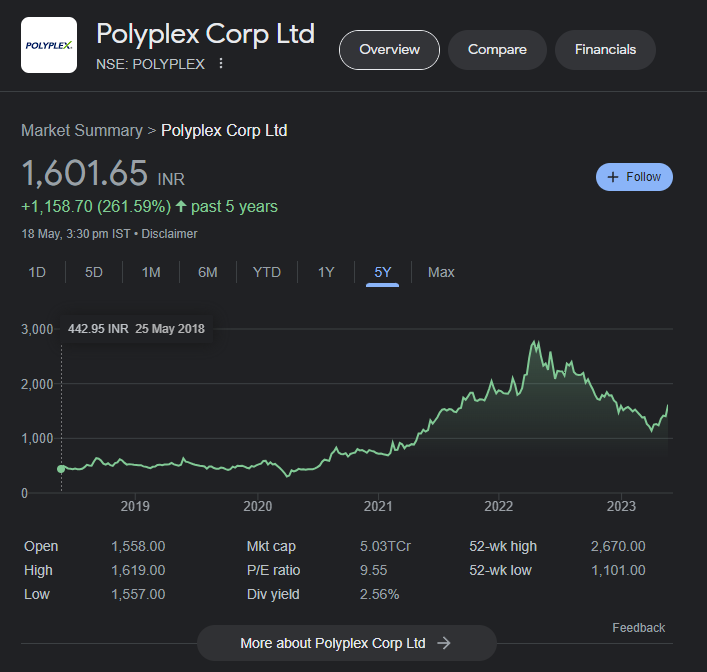Viewport: 707px width, 672px height.
Task: Click the Polyplex company logo
Action: coord(49,45)
